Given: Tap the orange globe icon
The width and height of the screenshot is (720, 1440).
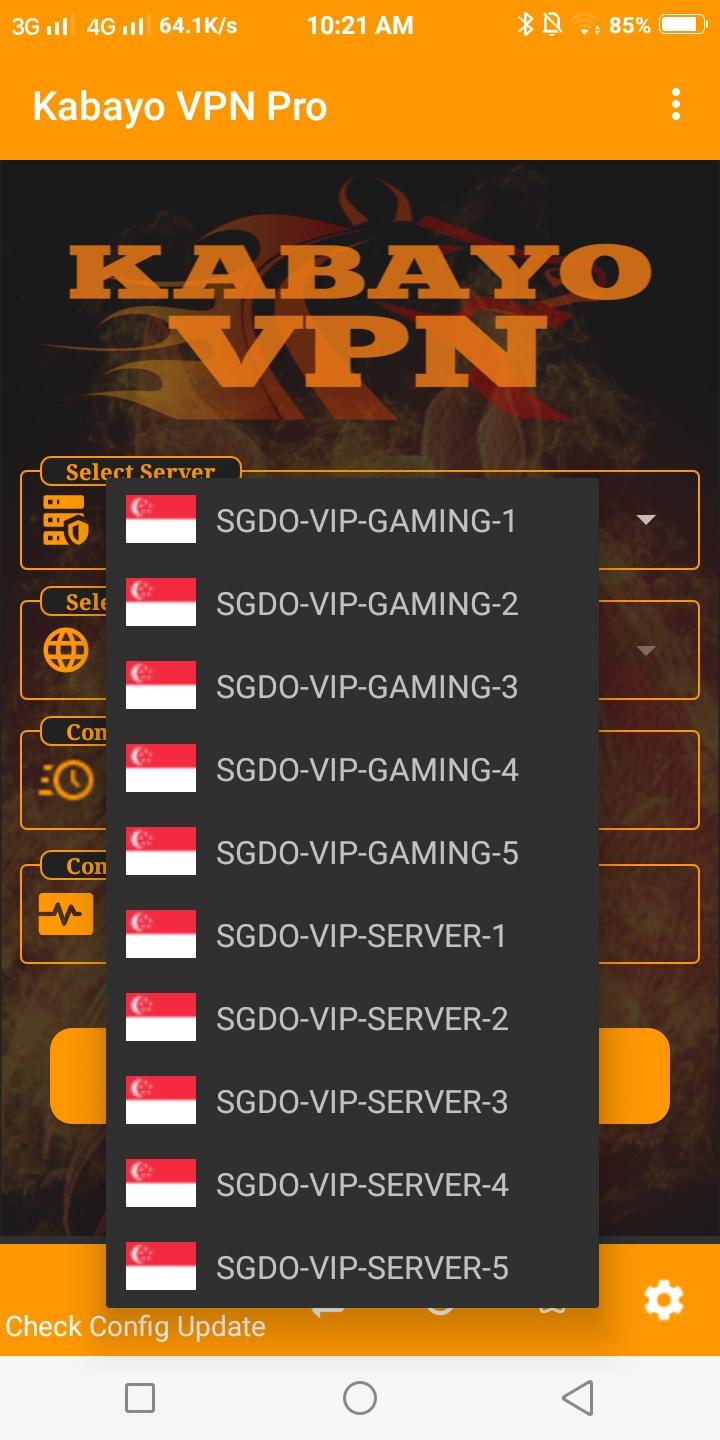Looking at the screenshot, I should pos(66,651).
